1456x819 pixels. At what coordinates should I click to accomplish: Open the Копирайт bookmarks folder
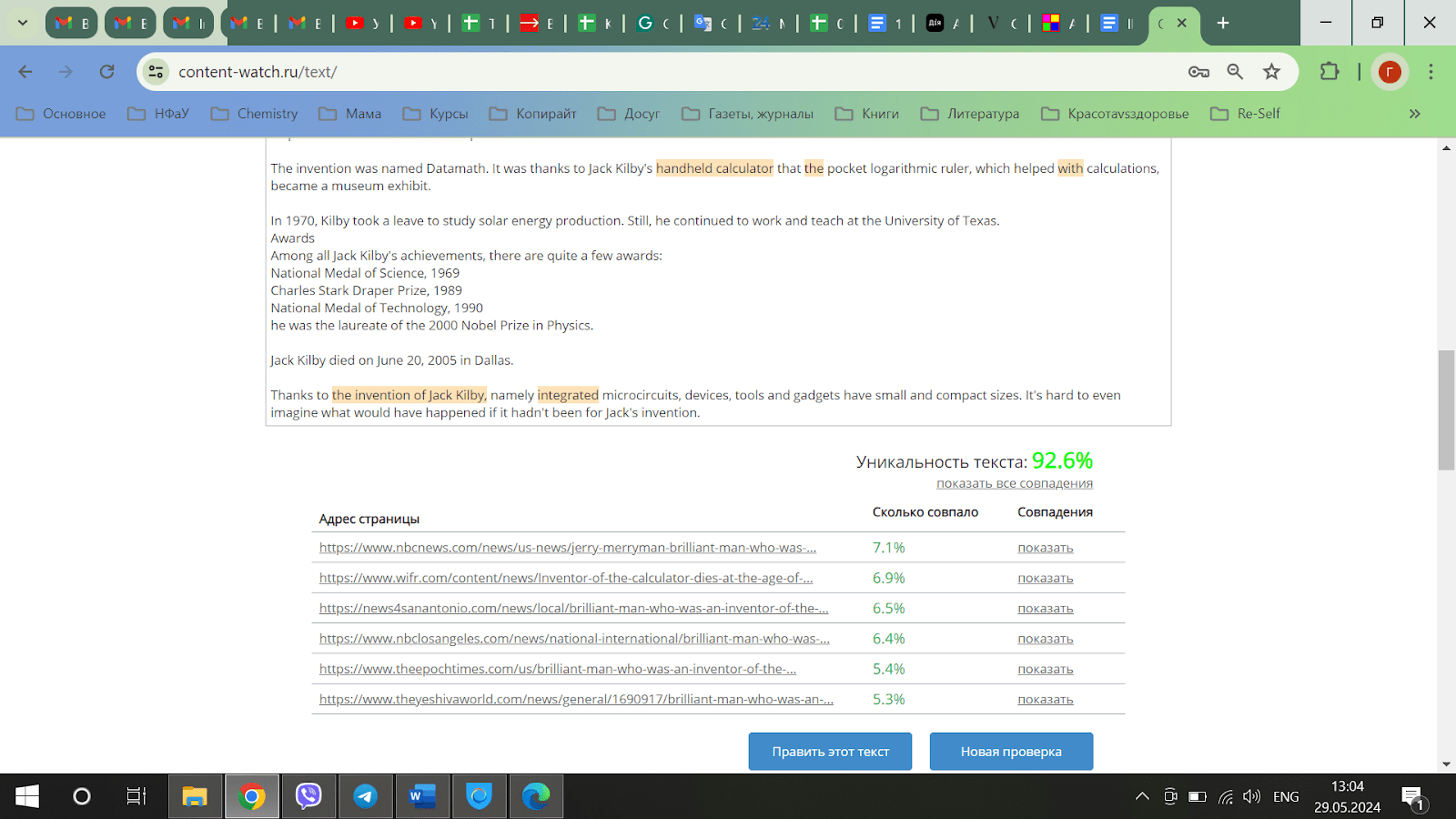point(533,114)
